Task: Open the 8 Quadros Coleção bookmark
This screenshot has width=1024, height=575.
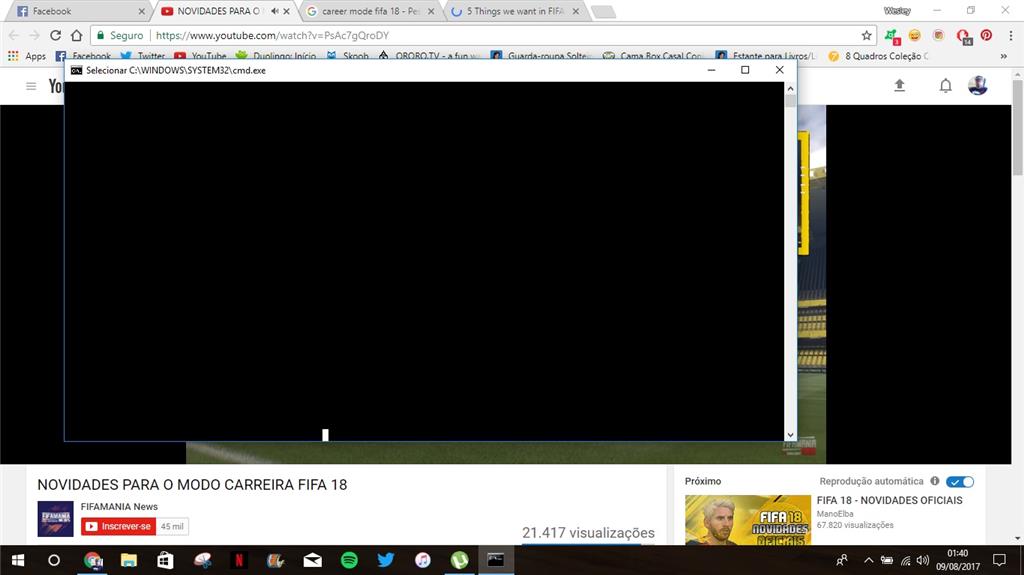Action: coord(878,56)
